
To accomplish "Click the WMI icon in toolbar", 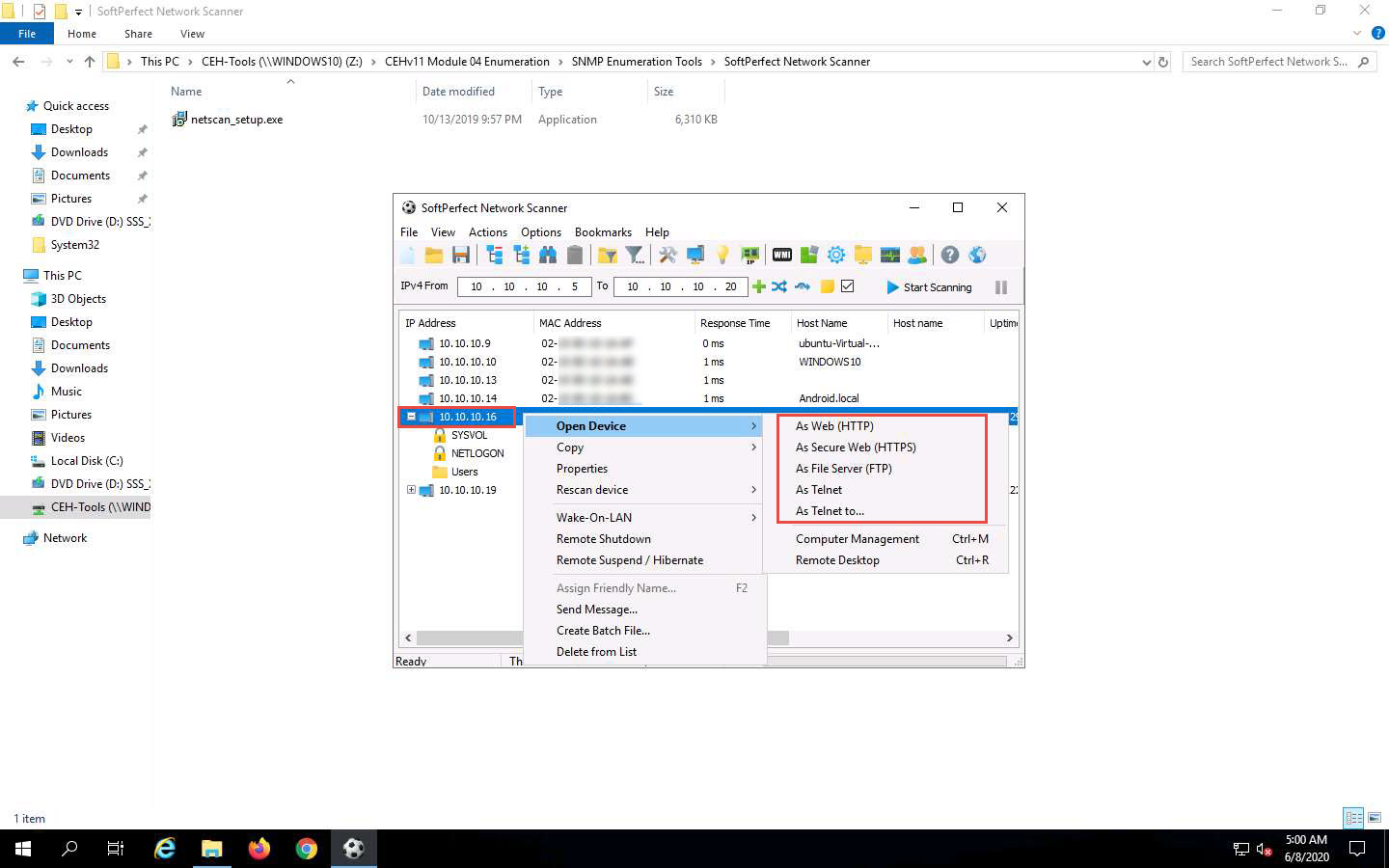I will tap(782, 255).
